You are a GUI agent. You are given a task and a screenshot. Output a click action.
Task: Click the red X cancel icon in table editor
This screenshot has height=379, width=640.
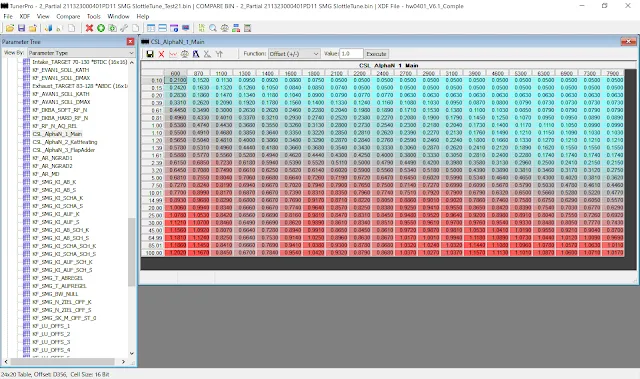(161, 54)
